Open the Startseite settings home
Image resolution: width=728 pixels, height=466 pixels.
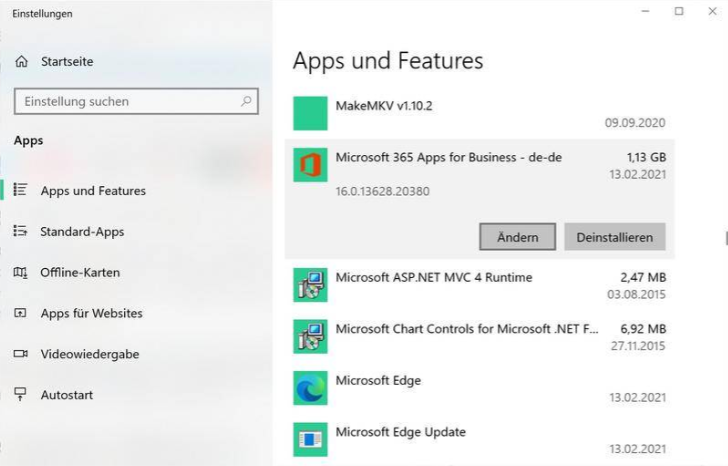[x=67, y=61]
